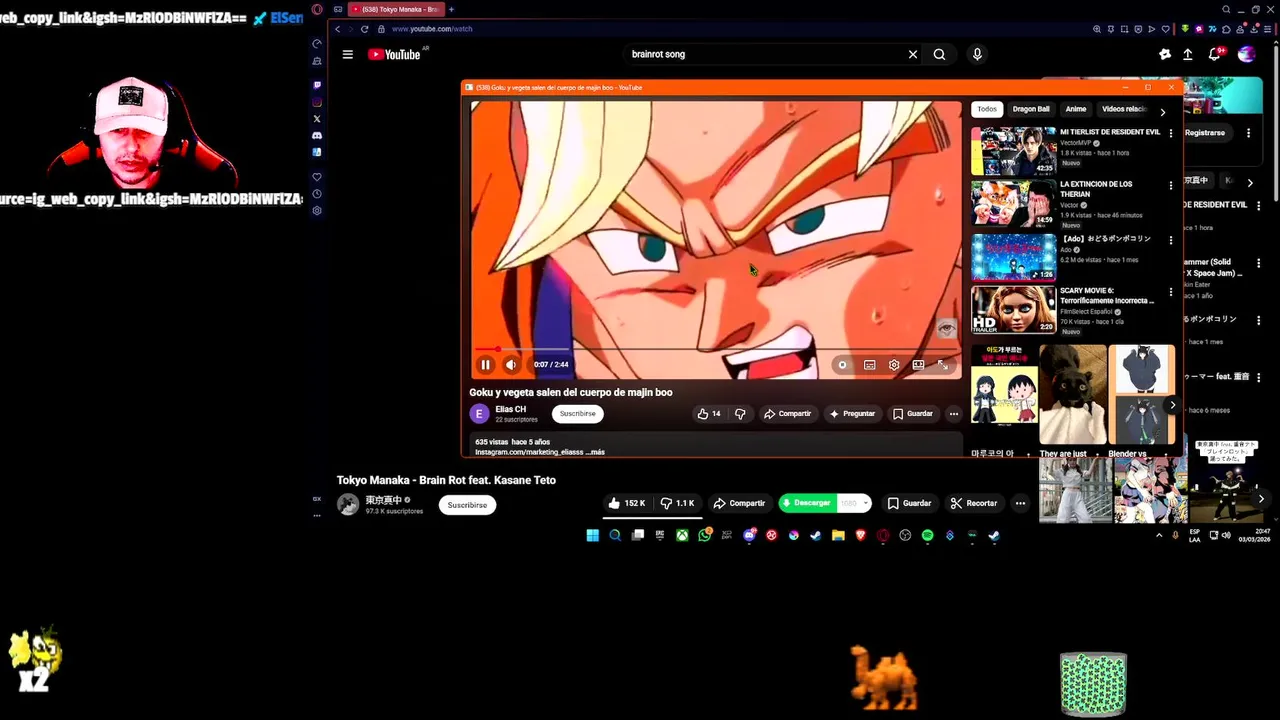
Task: Open YouTube create upload icon
Action: (1188, 54)
